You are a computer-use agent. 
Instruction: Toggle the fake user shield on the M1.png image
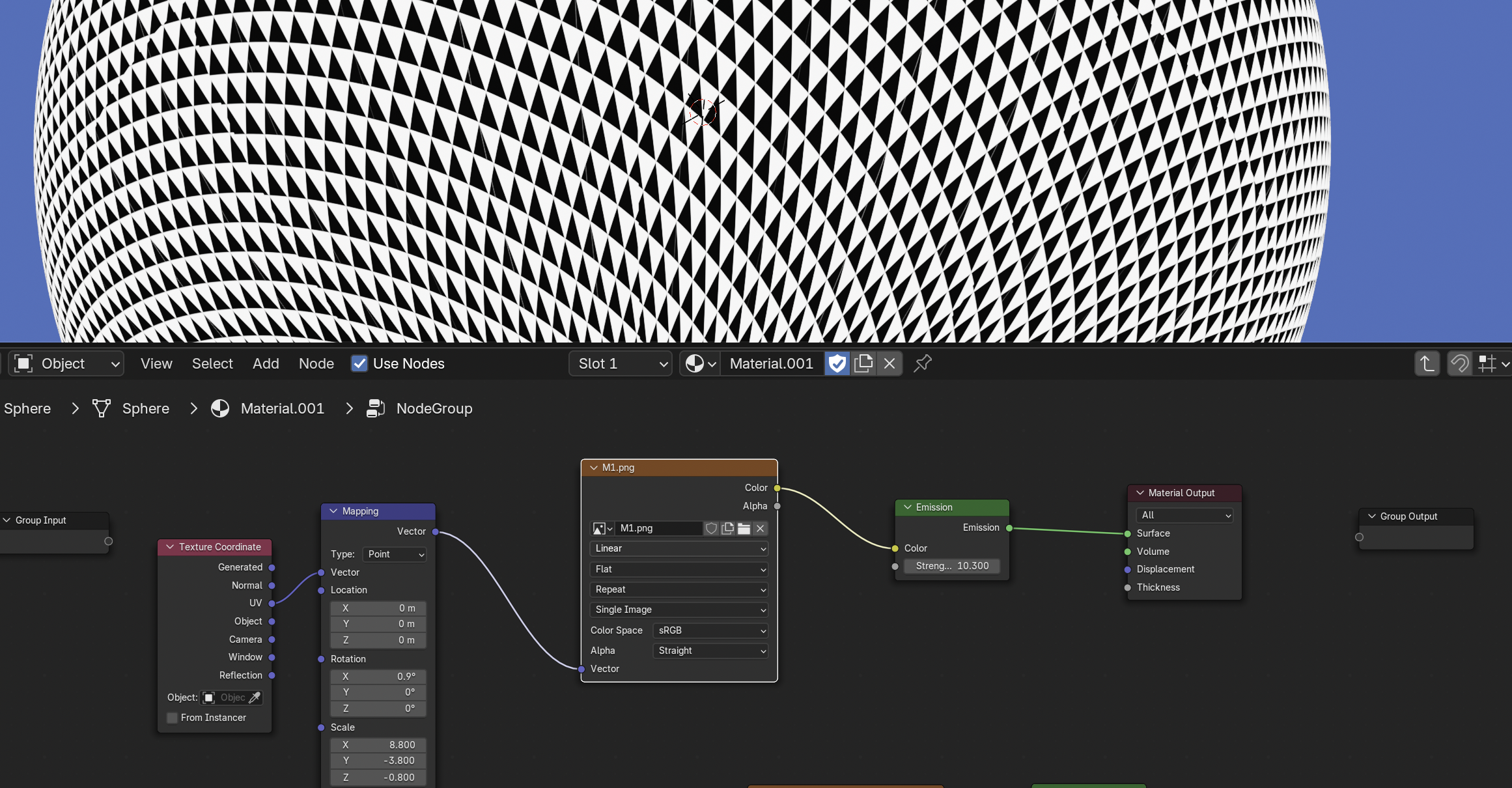[x=711, y=528]
